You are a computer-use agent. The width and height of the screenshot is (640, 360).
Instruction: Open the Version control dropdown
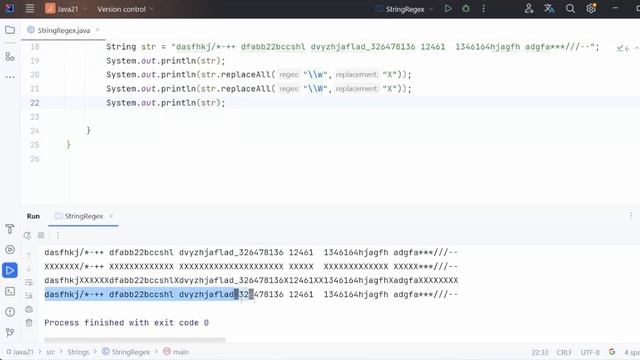[125, 9]
